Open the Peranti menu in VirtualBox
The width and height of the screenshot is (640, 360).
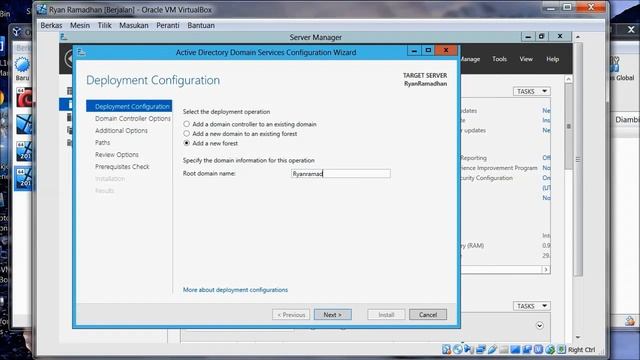click(x=168, y=25)
